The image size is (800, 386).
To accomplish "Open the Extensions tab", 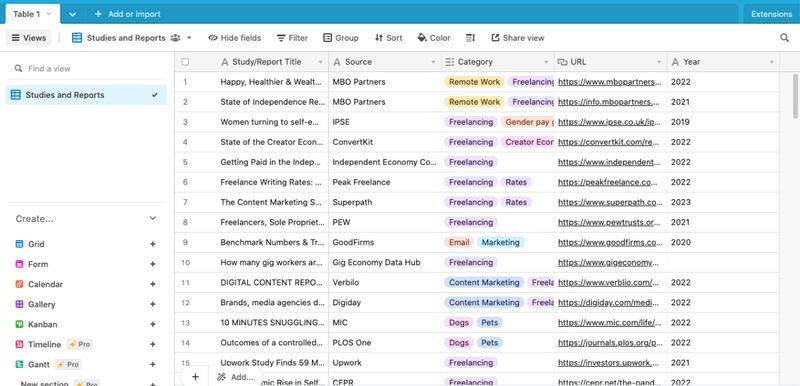I will tap(771, 14).
